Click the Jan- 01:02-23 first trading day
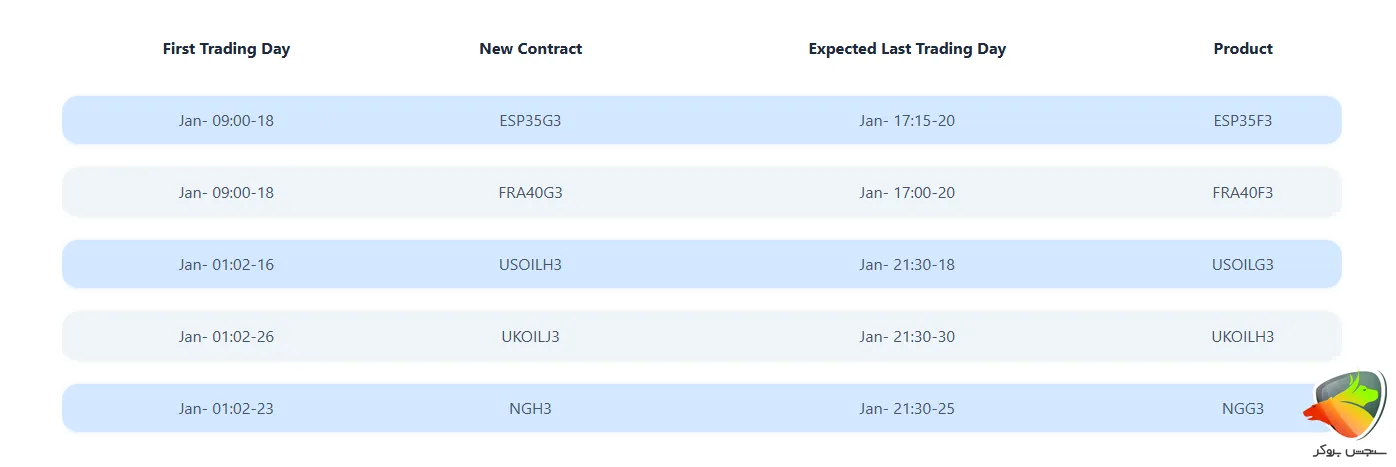The image size is (1396, 467). 226,409
